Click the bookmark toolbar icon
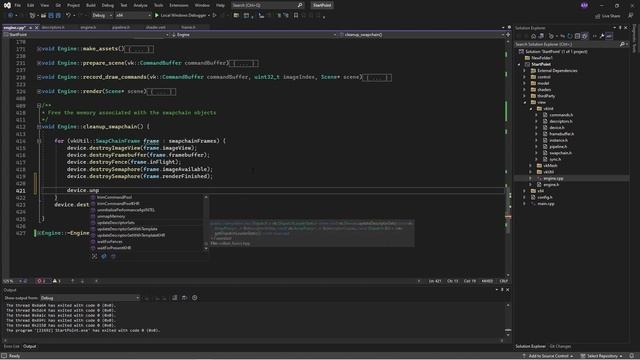The height and width of the screenshot is (360, 640). coord(296,16)
